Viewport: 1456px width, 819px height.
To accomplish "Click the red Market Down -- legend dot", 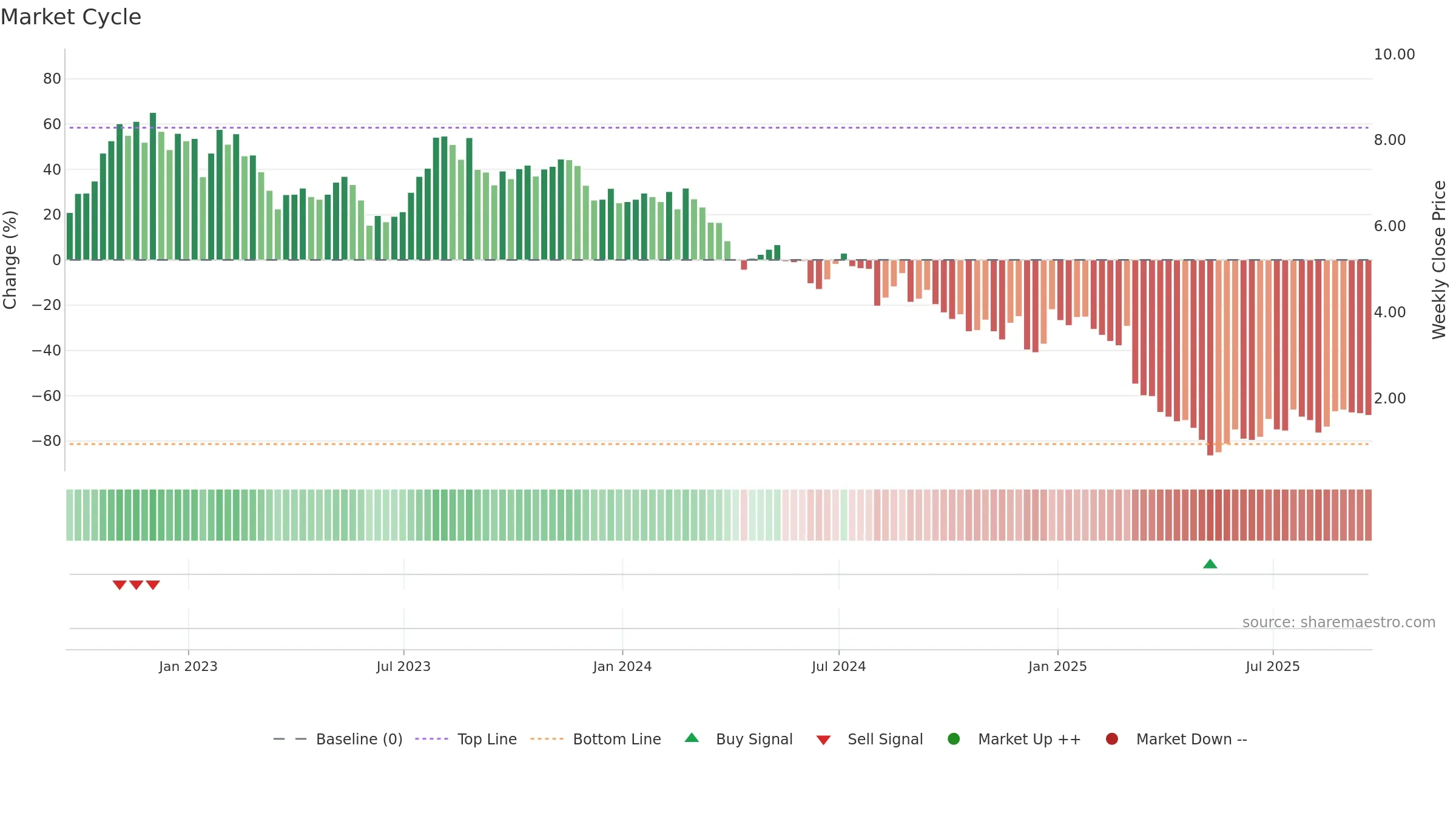I will [1112, 739].
